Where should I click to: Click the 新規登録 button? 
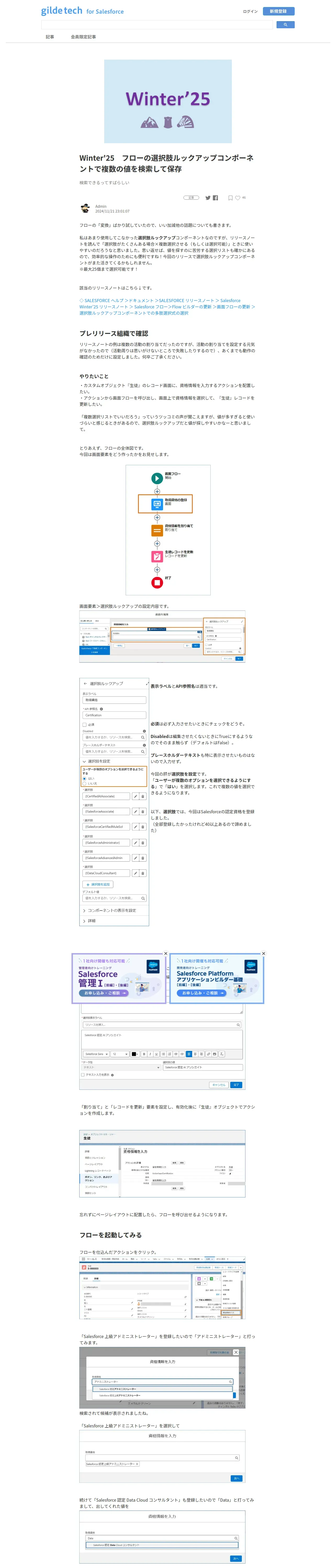(278, 11)
